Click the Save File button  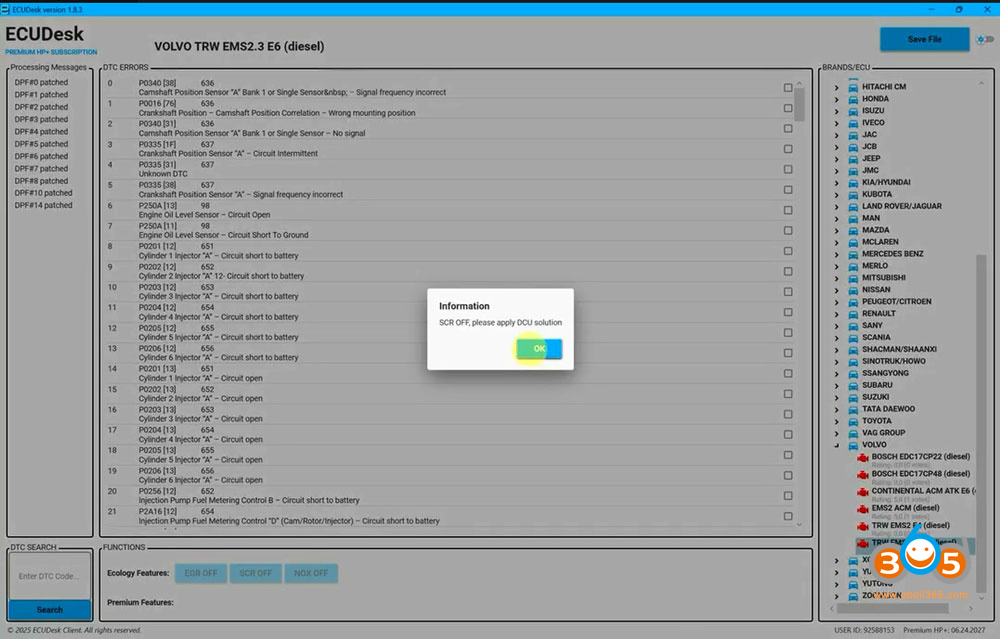tap(924, 39)
